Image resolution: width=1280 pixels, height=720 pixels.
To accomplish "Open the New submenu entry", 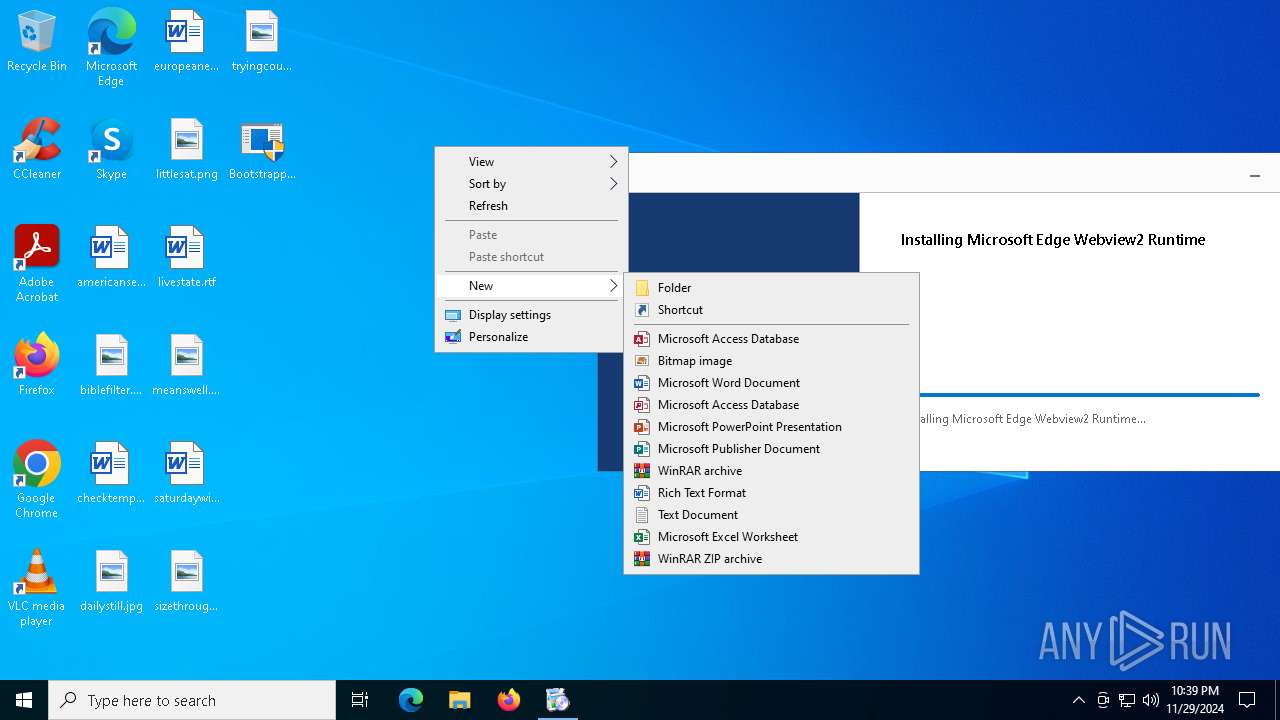I will [x=531, y=286].
